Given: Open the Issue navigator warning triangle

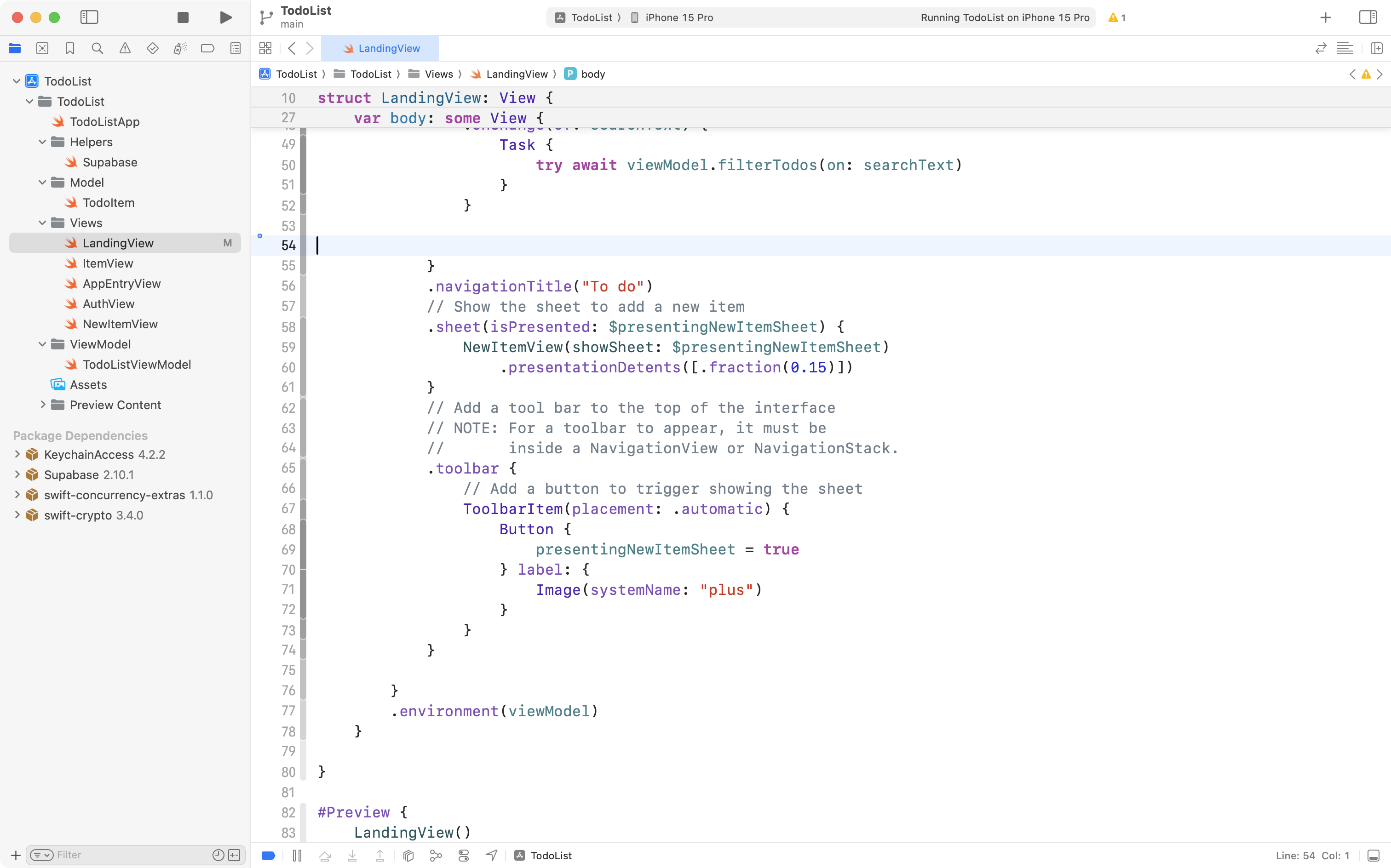Looking at the screenshot, I should (125, 48).
